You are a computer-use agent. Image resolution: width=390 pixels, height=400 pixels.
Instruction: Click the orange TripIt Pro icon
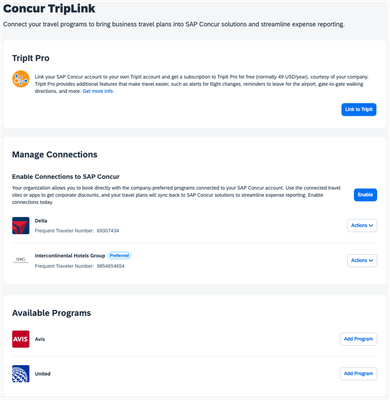(21, 79)
